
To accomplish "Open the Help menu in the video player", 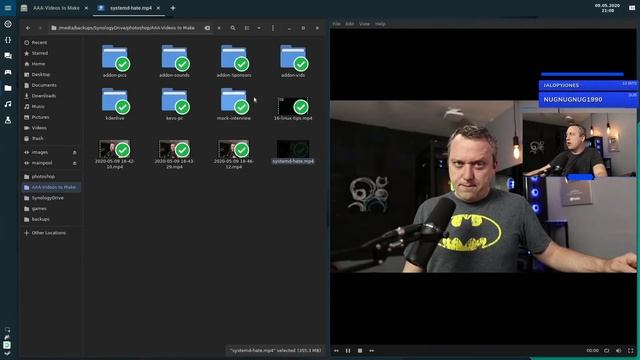I will pos(380,24).
